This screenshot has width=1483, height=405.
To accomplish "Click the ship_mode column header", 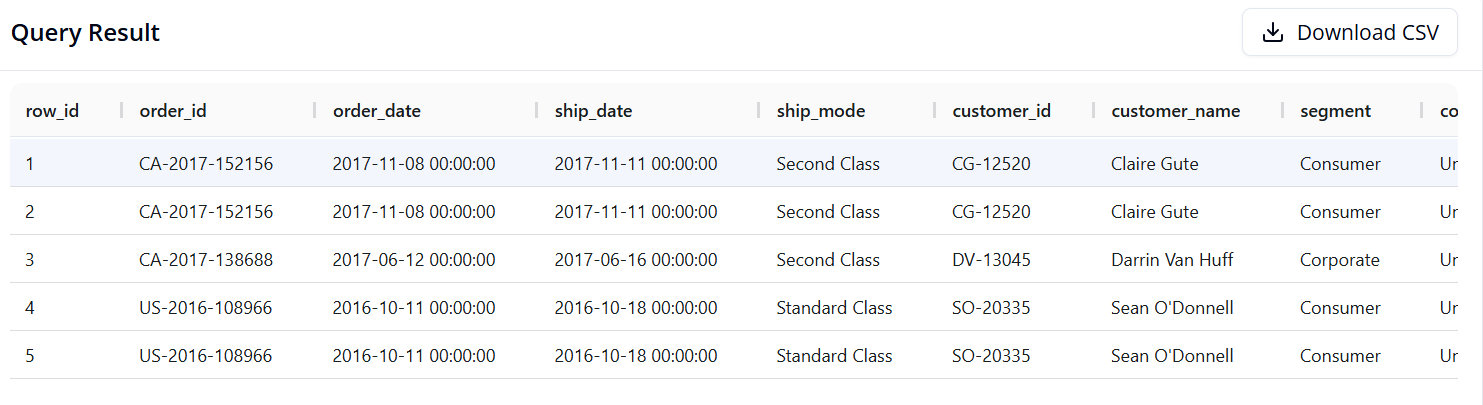I will pyautogui.click(x=821, y=111).
